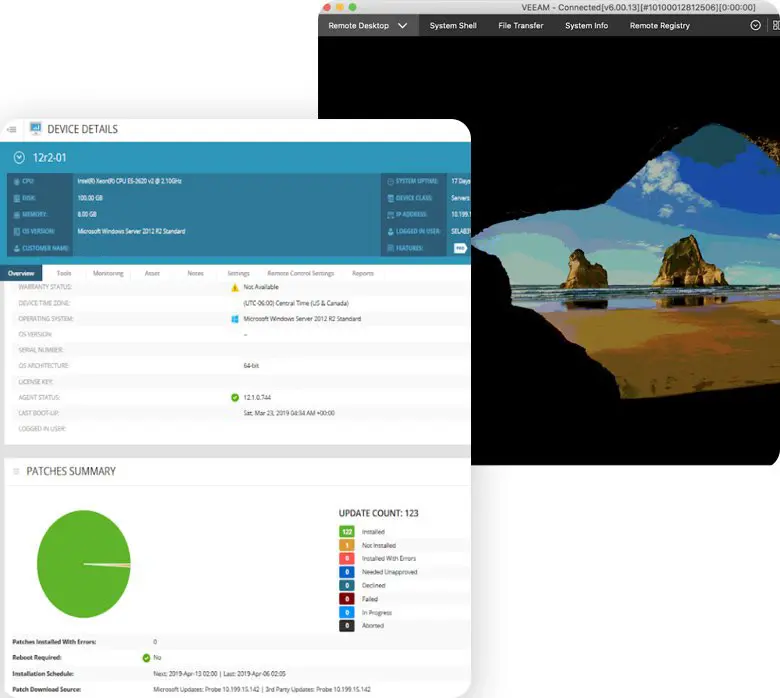Image resolution: width=780 pixels, height=698 pixels.
Task: Open the Reports tab
Action: tap(363, 273)
